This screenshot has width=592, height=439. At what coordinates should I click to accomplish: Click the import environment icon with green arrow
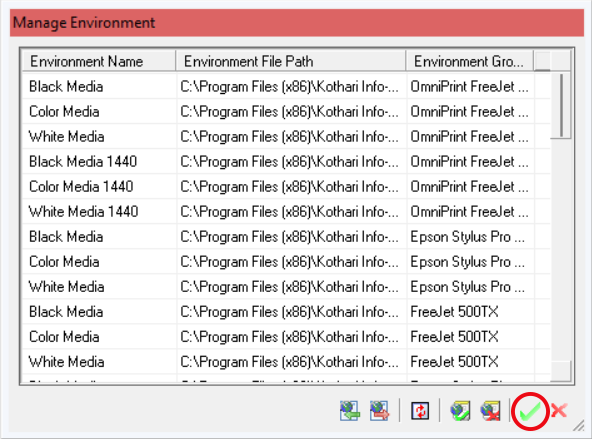[350, 411]
